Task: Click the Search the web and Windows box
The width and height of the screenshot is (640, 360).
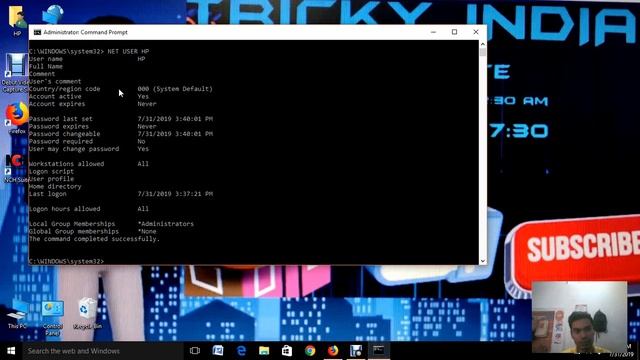Action: click(103, 351)
